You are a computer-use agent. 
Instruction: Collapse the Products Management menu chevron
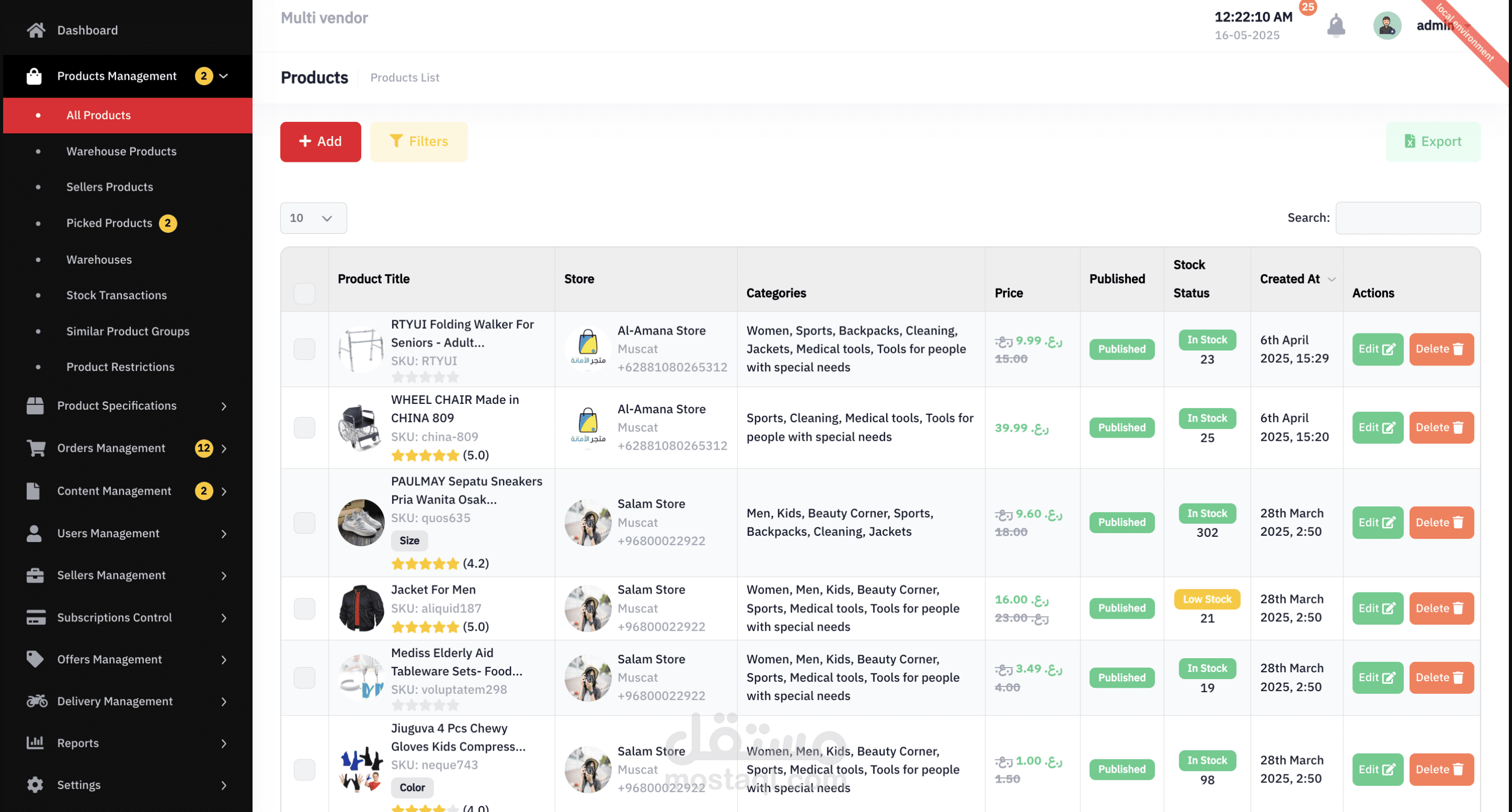click(224, 76)
